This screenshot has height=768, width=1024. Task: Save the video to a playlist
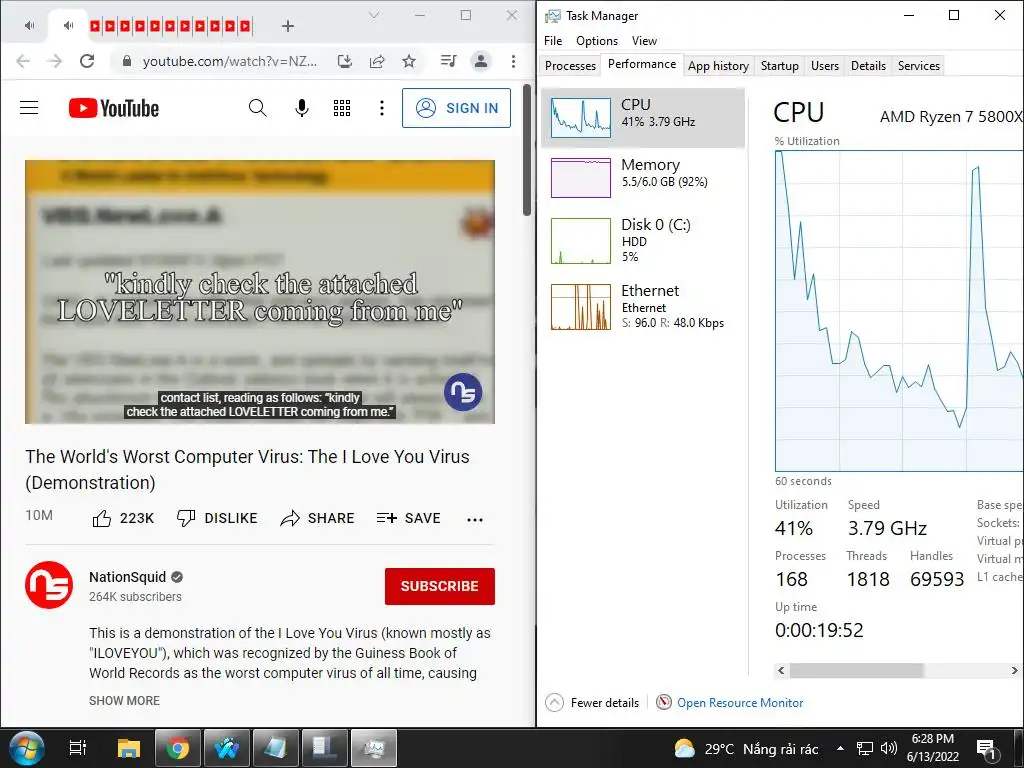click(x=409, y=519)
